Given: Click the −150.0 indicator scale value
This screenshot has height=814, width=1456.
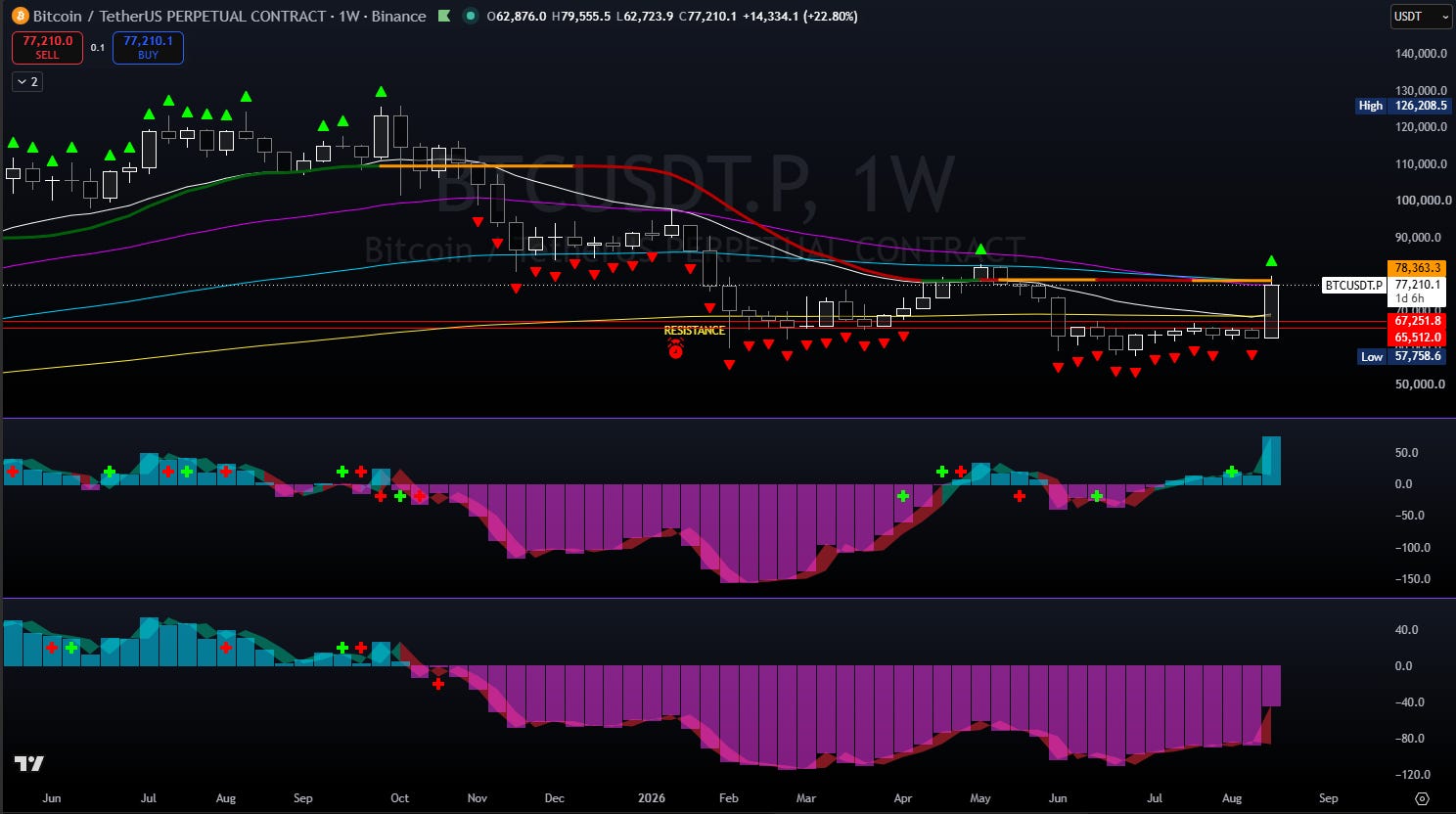Looking at the screenshot, I should (1410, 578).
